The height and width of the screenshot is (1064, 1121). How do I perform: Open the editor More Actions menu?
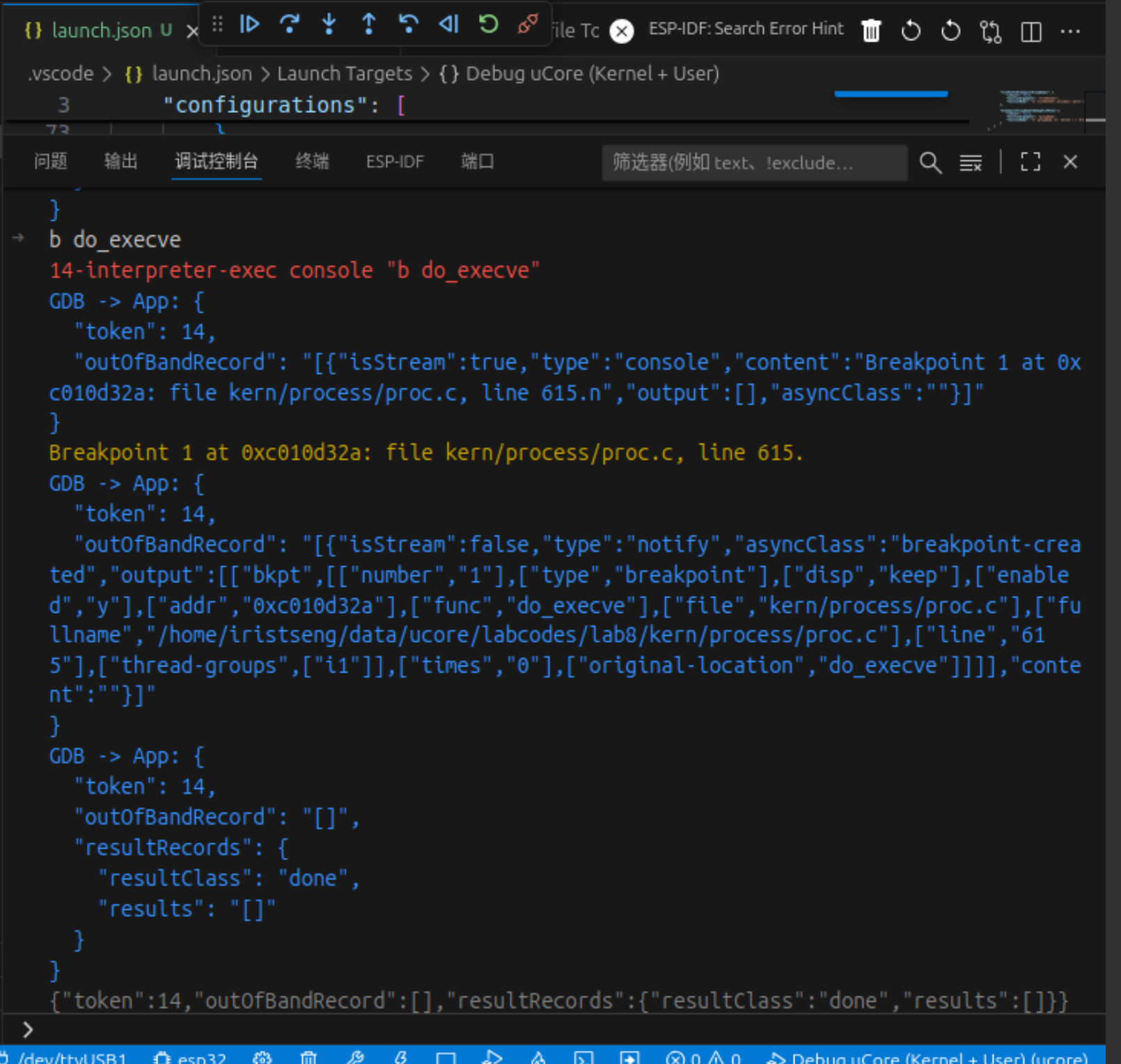pyautogui.click(x=1070, y=31)
